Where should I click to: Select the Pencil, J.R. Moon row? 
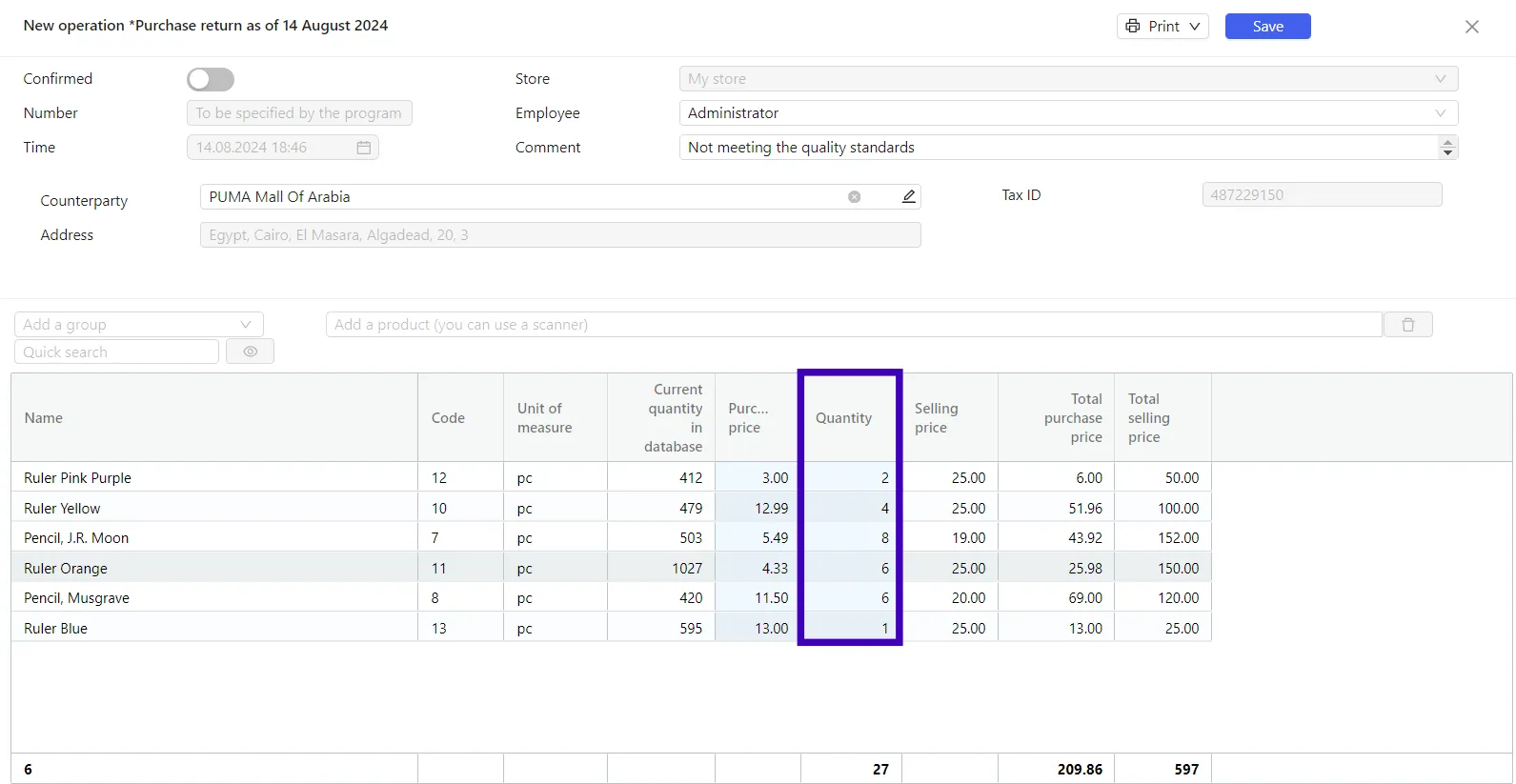click(x=611, y=538)
